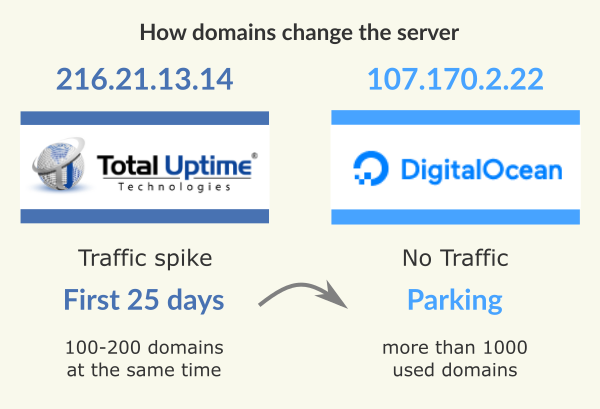Click the DigitalOcean circular logo icon

370,168
